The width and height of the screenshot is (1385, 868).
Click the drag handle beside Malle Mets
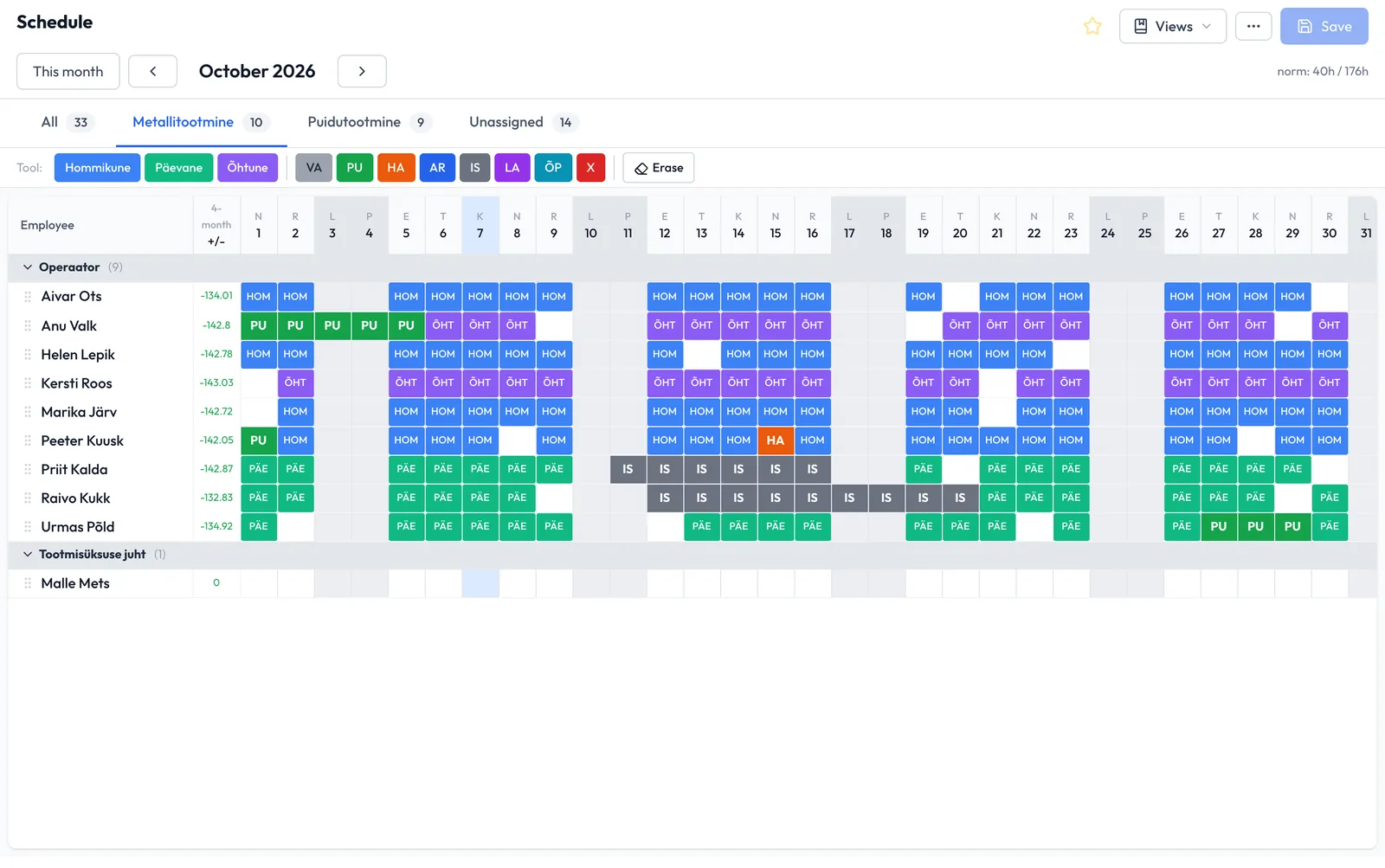(x=28, y=583)
